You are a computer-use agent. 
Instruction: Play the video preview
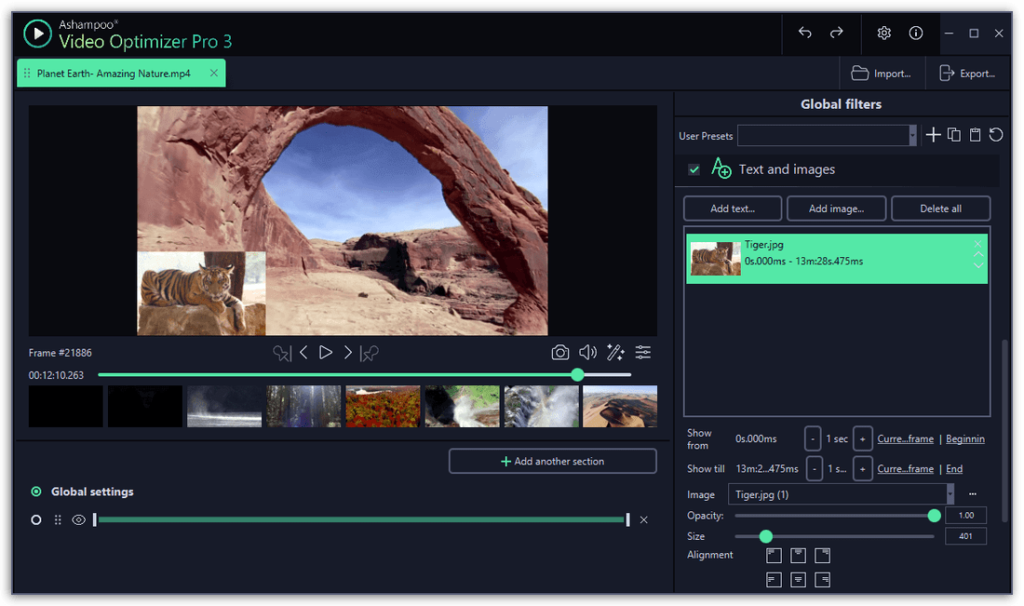pyautogui.click(x=325, y=353)
